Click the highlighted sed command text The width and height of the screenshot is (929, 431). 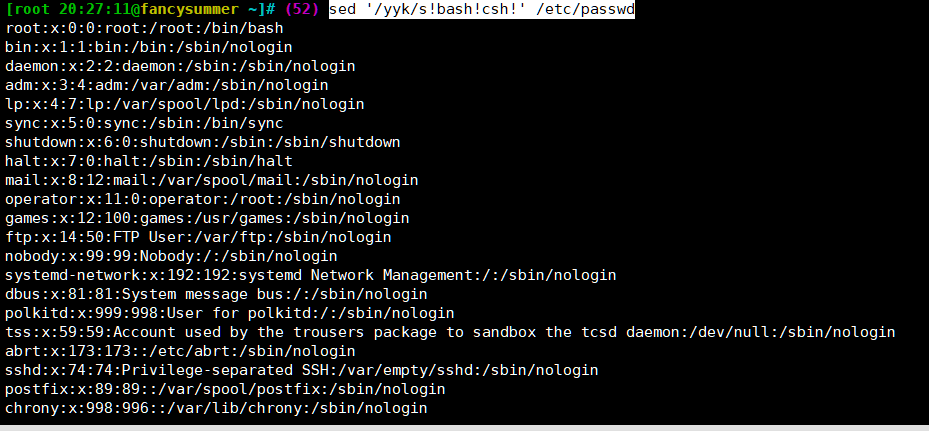[x=480, y=9]
